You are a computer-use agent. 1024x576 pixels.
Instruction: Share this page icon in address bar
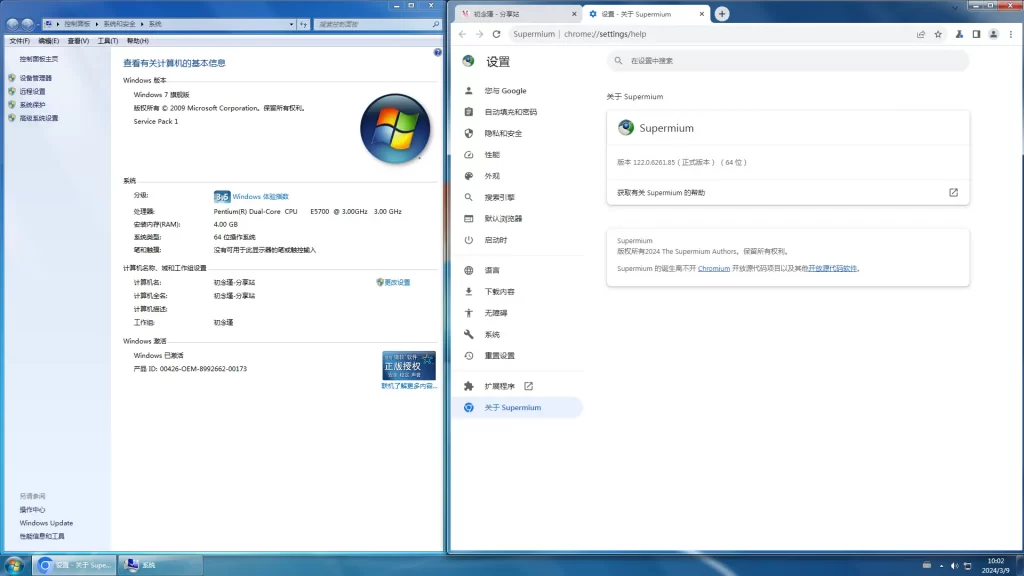[921, 34]
